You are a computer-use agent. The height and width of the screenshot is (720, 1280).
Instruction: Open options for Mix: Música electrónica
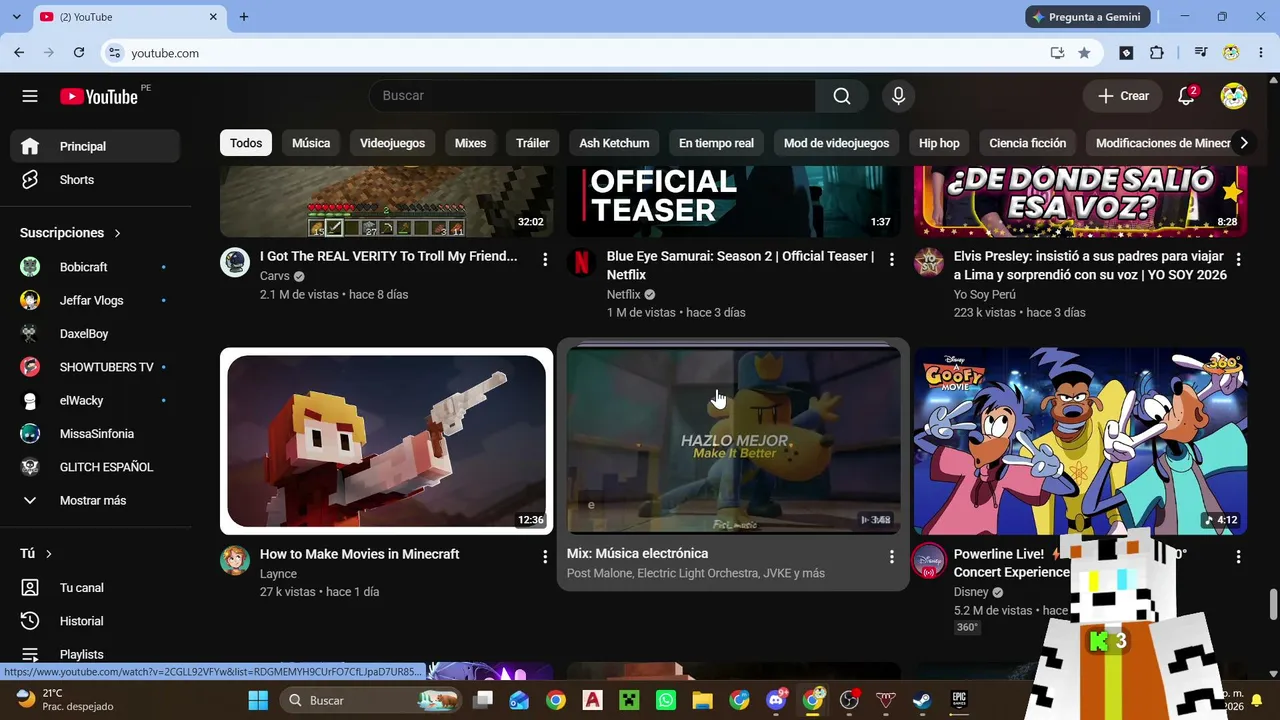tap(892, 556)
